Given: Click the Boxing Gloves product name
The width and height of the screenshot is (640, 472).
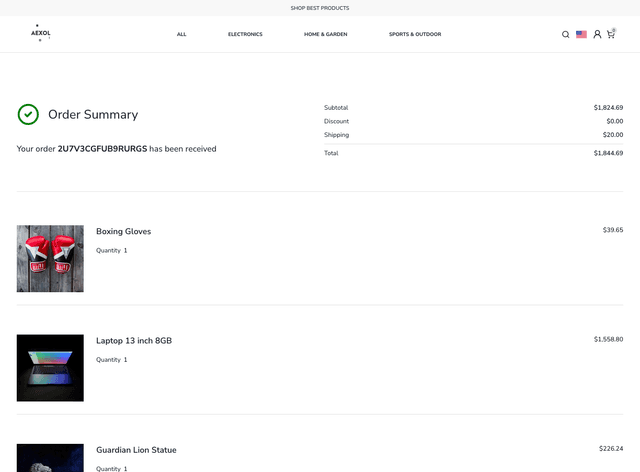Looking at the screenshot, I should click(x=124, y=232).
